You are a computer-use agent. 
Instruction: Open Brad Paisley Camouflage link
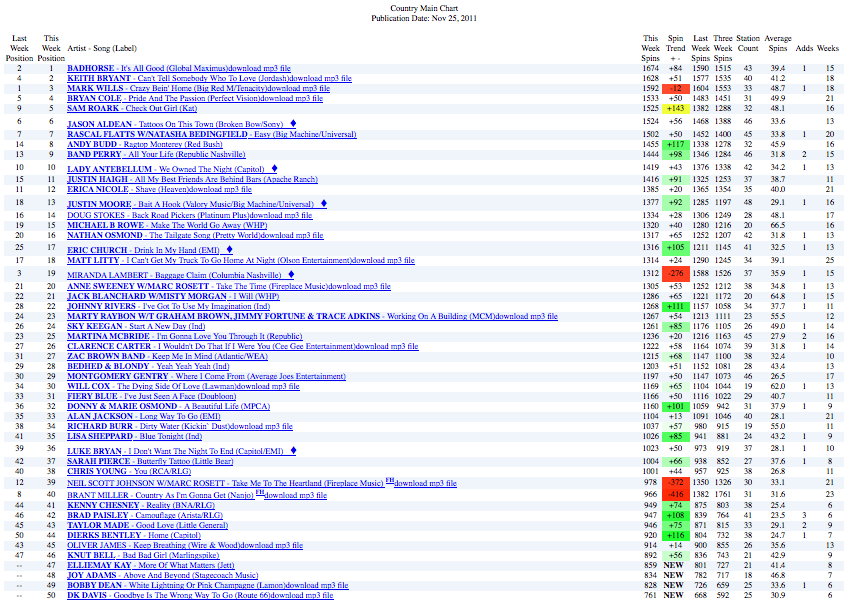(x=145, y=516)
